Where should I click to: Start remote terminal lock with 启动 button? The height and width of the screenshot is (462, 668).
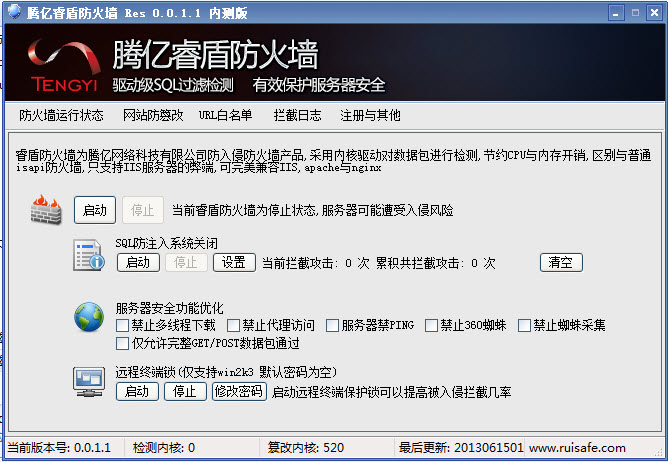click(137, 391)
